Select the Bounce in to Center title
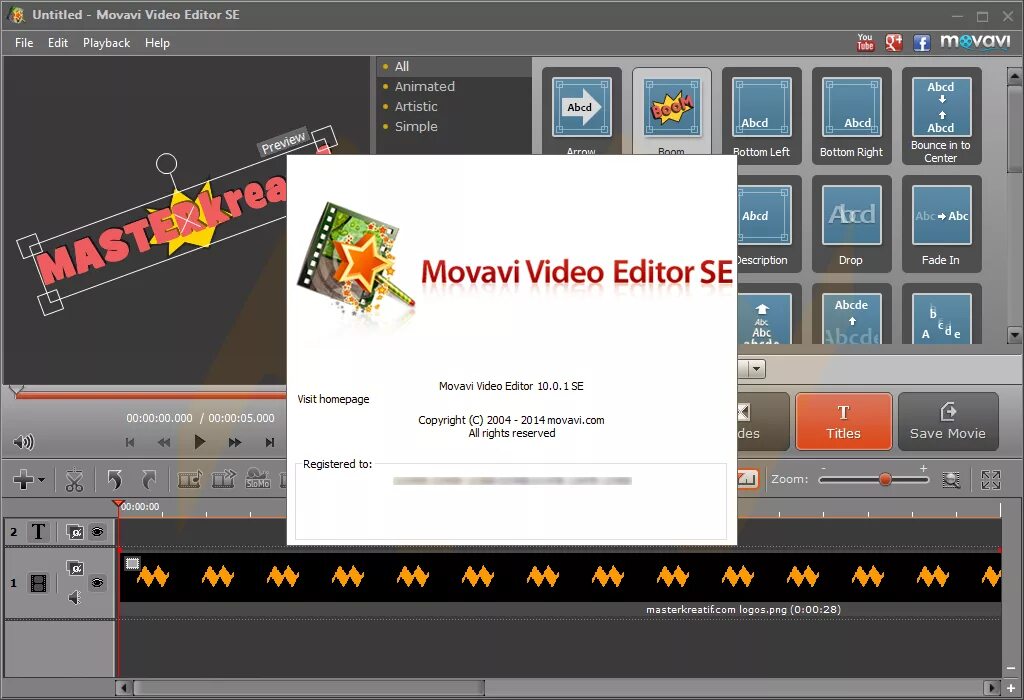 (x=941, y=116)
